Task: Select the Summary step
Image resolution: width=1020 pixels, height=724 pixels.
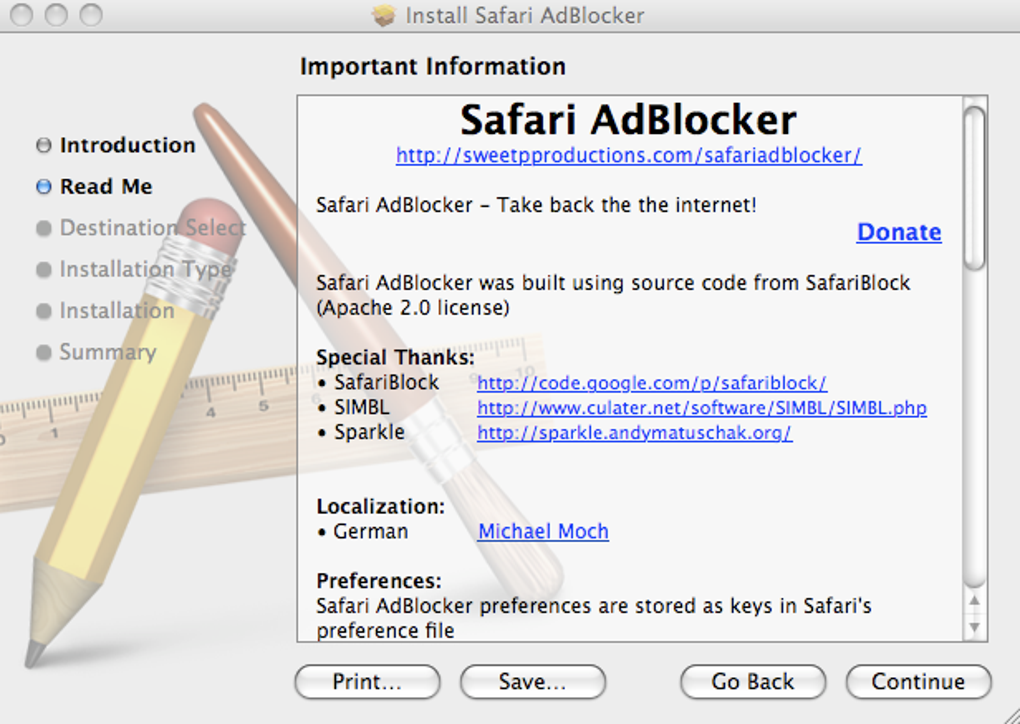Action: pyautogui.click(x=108, y=353)
